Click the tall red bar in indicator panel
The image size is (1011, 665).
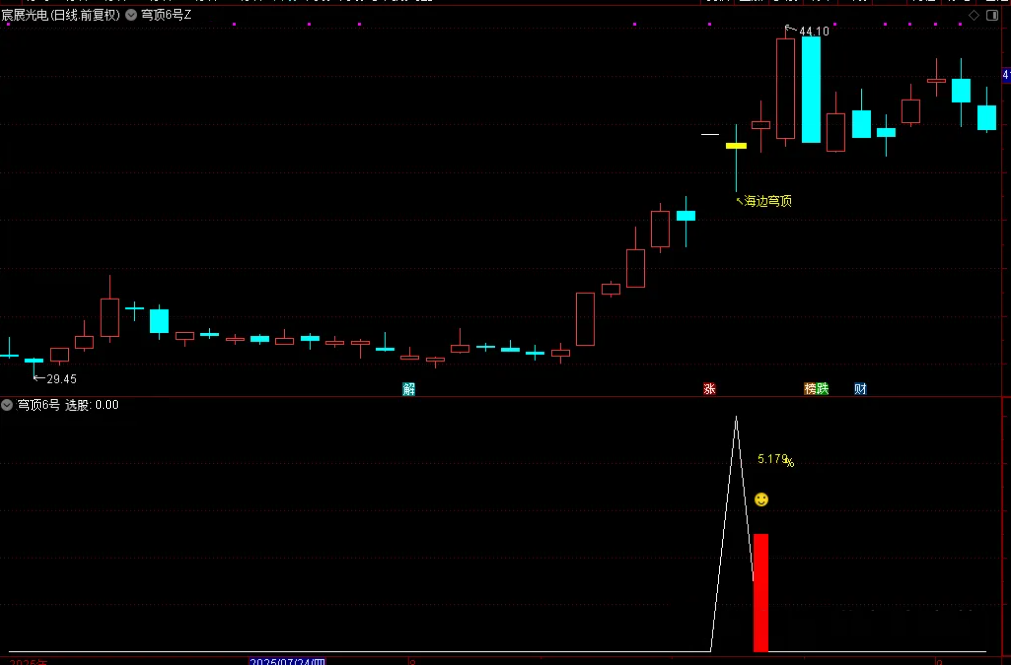[x=761, y=592]
